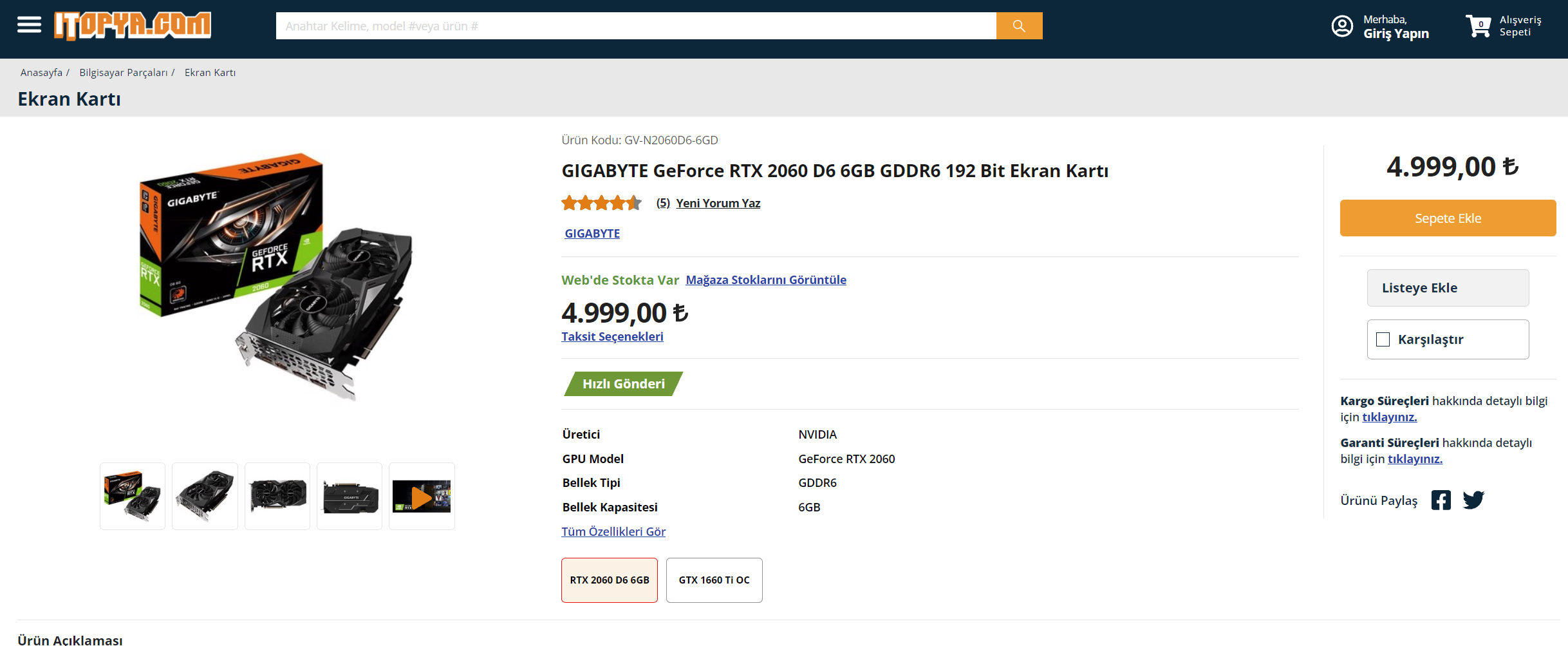Screen dimensions: 1568x646
Task: Click the Anasayfa breadcrumb
Action: coord(41,73)
